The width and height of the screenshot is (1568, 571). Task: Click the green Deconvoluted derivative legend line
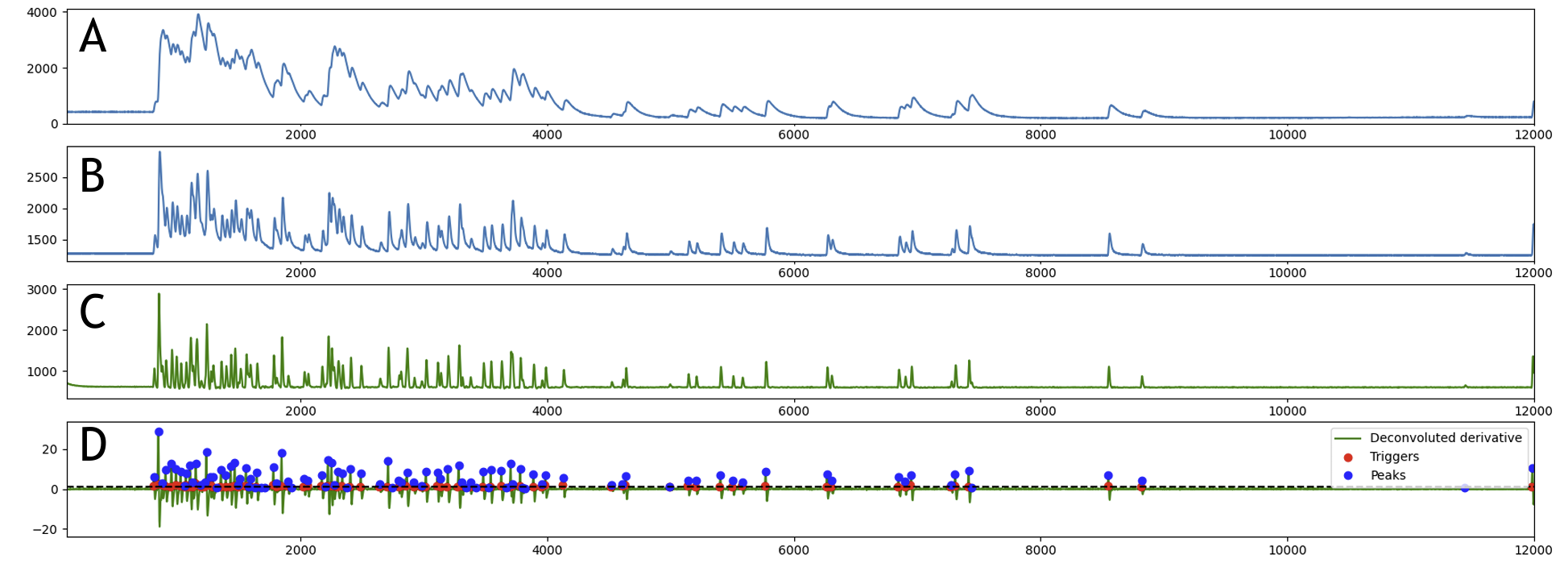[x=1348, y=438]
